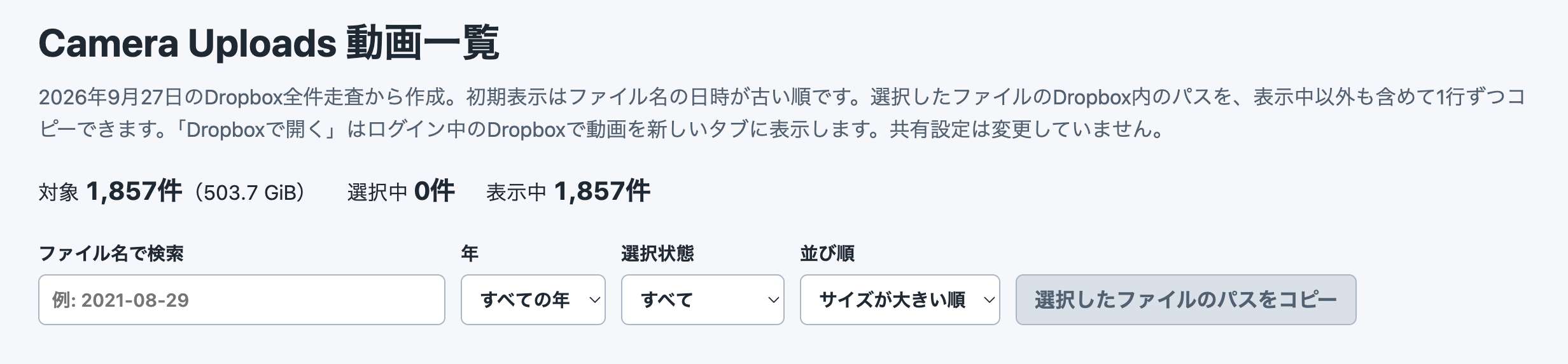The height and width of the screenshot is (364, 1568).
Task: Open the 並び順 sort order dropdown
Action: (900, 300)
